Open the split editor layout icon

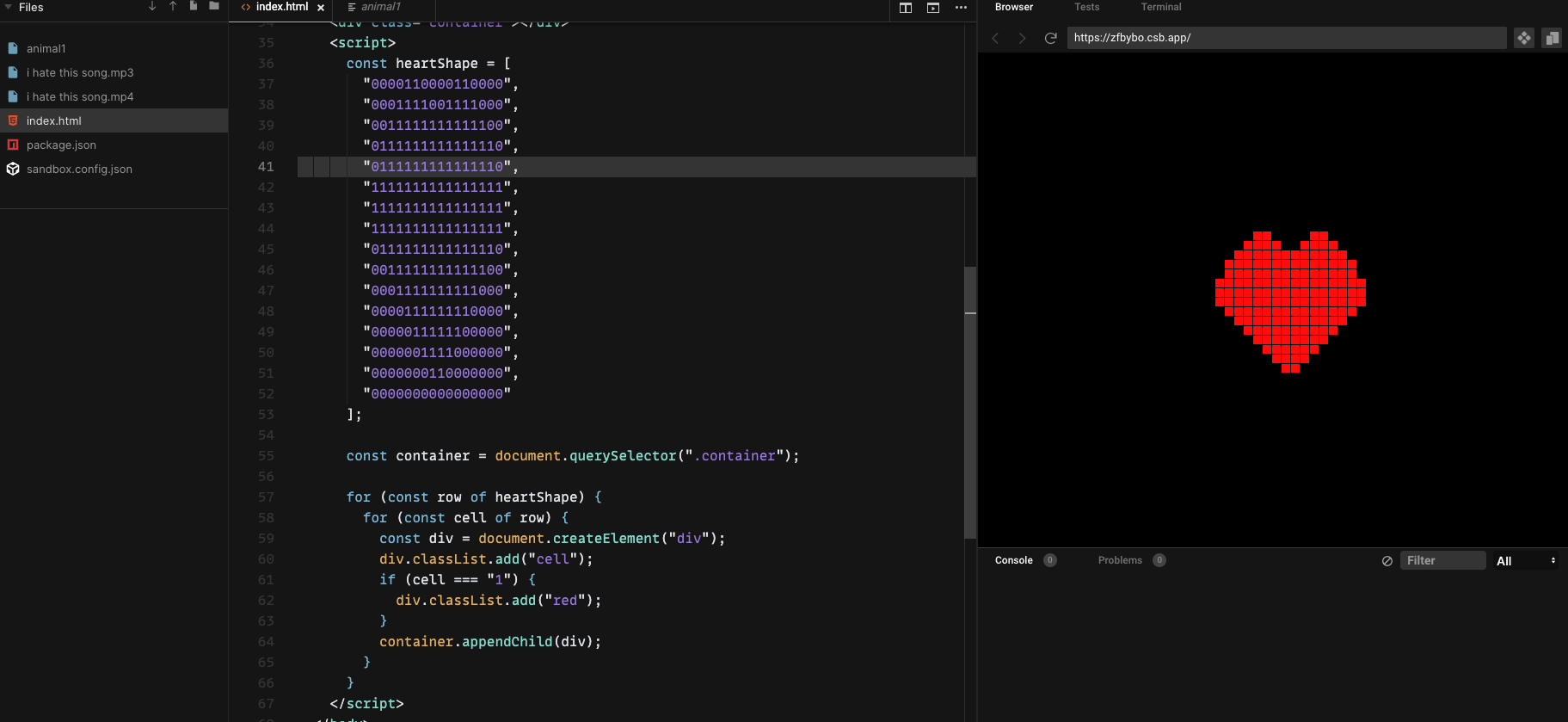click(x=906, y=8)
